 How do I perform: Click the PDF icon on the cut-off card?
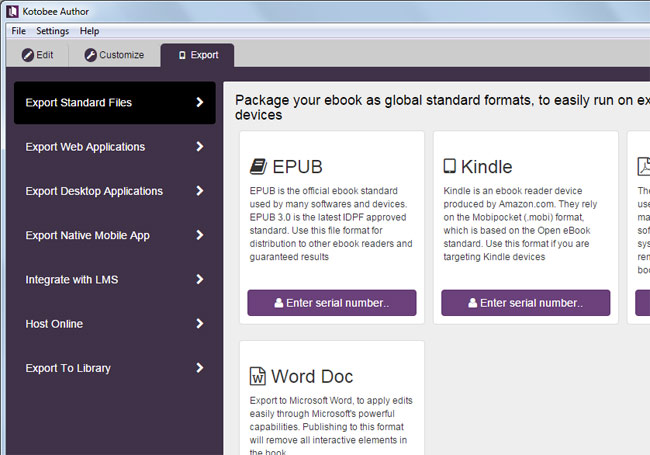643,167
